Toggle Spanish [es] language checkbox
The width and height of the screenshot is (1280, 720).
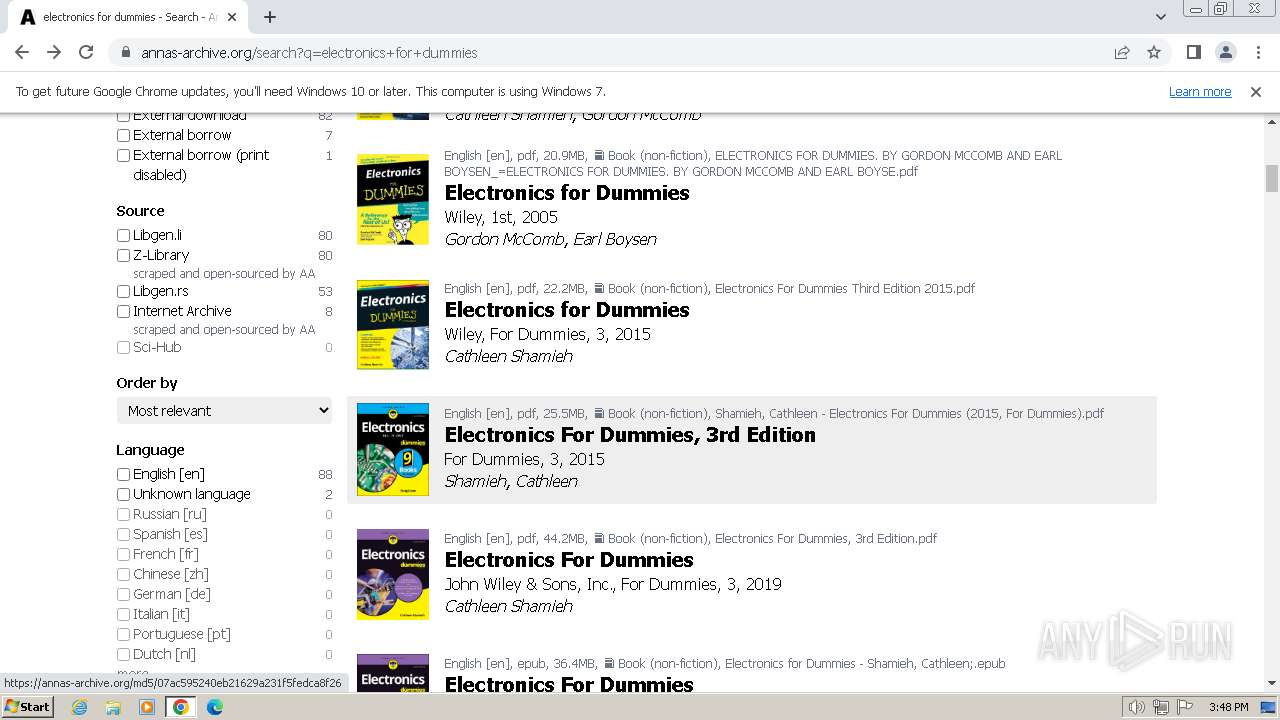pos(123,534)
